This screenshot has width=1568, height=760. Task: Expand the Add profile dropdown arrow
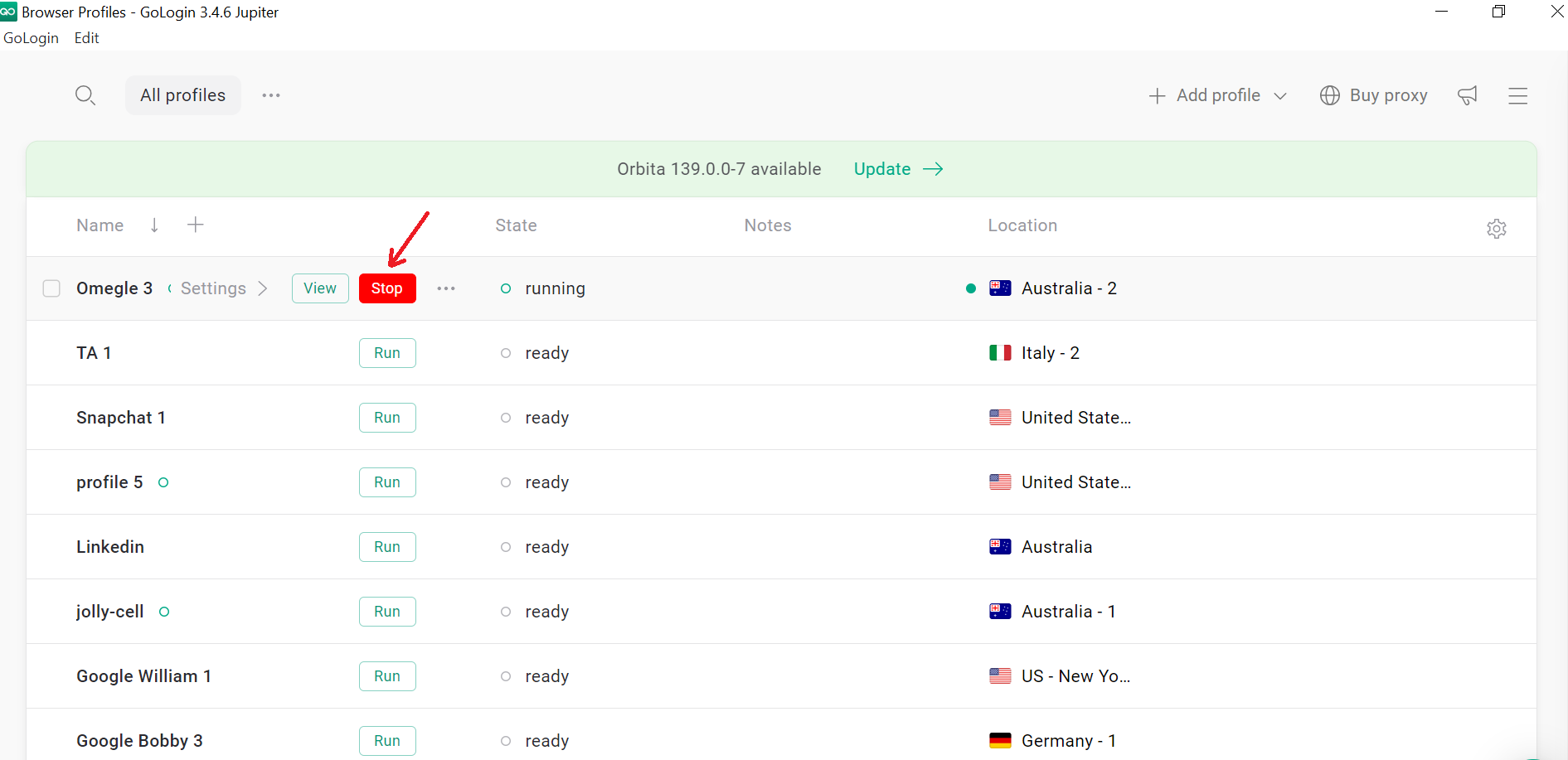tap(1280, 96)
